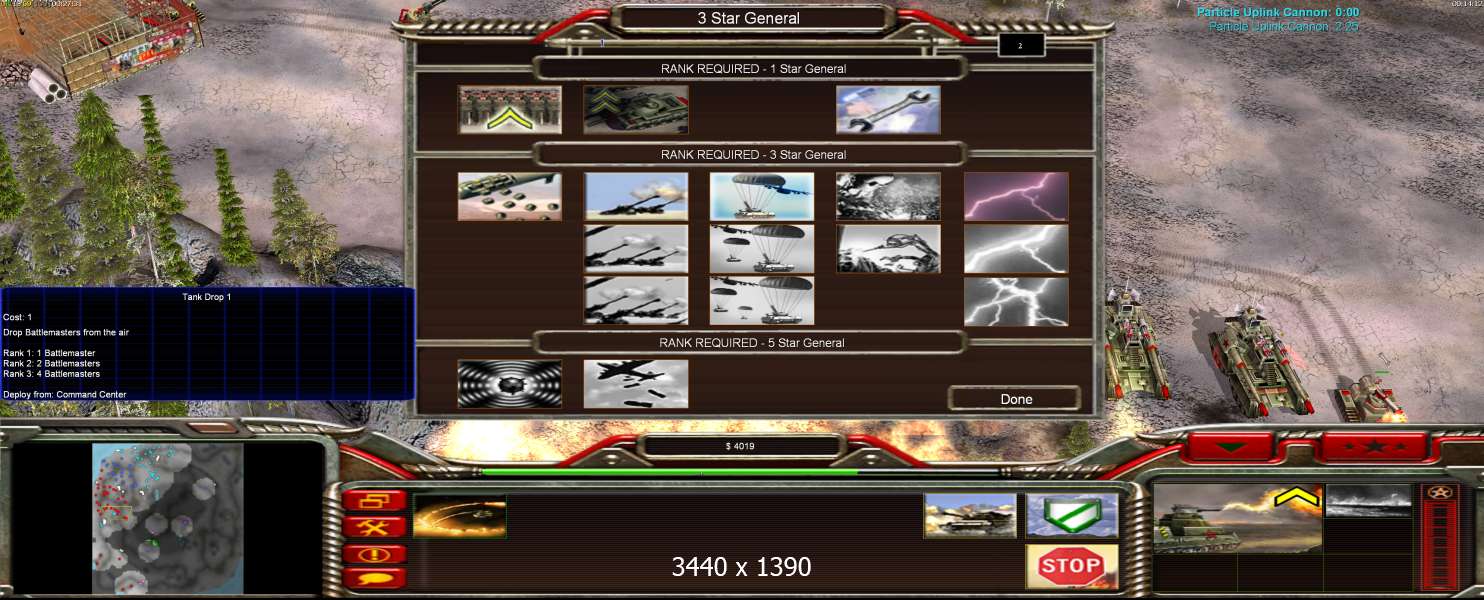This screenshot has width=1484, height=600.
Task: Click 'Deploy from: Command Center' tooltip line
Action: pyautogui.click(x=65, y=394)
